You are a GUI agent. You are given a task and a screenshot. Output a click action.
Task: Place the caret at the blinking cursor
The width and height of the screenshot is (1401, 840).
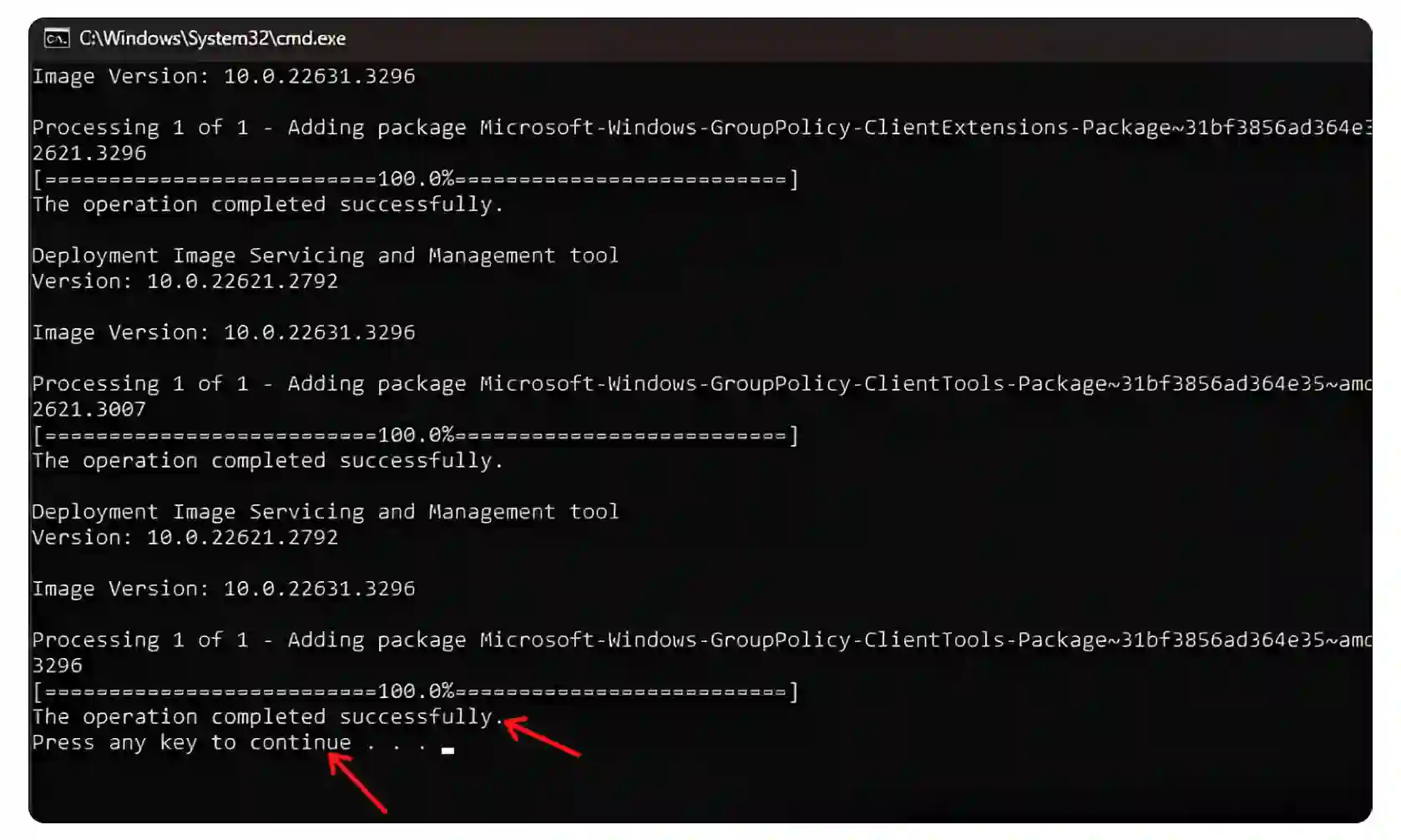[448, 750]
